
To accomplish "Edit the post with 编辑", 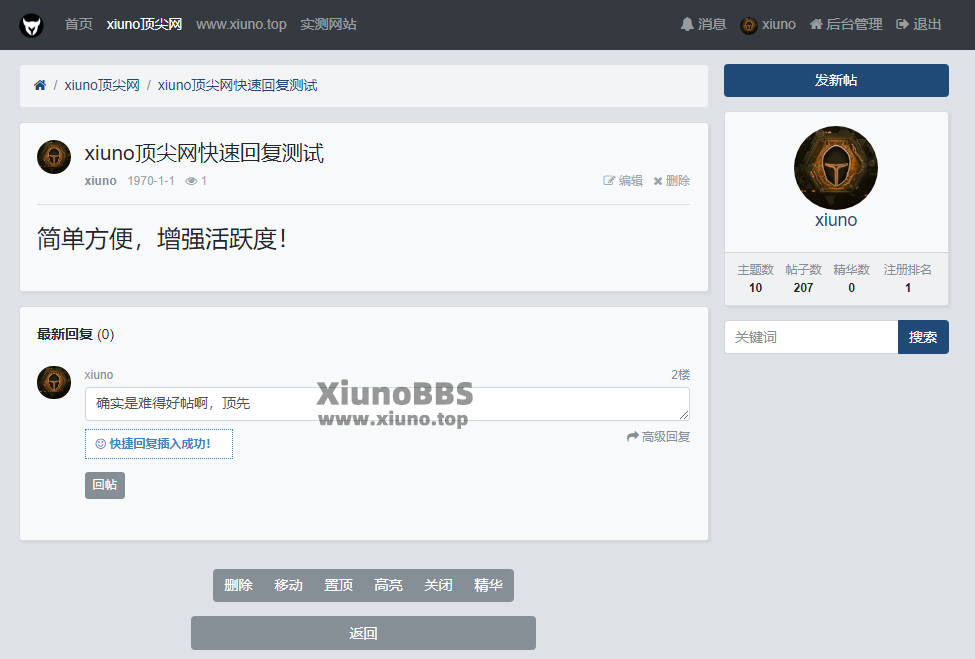I will [623, 181].
